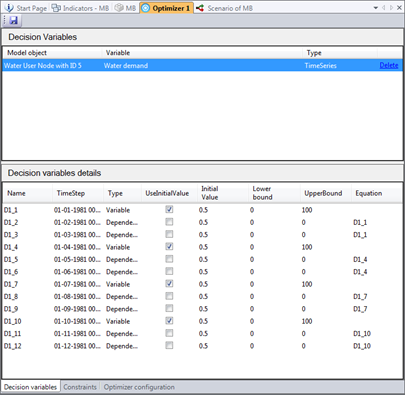This screenshot has width=405, height=395.
Task: Click the Optimizer 1 tab icon
Action: pos(145,8)
